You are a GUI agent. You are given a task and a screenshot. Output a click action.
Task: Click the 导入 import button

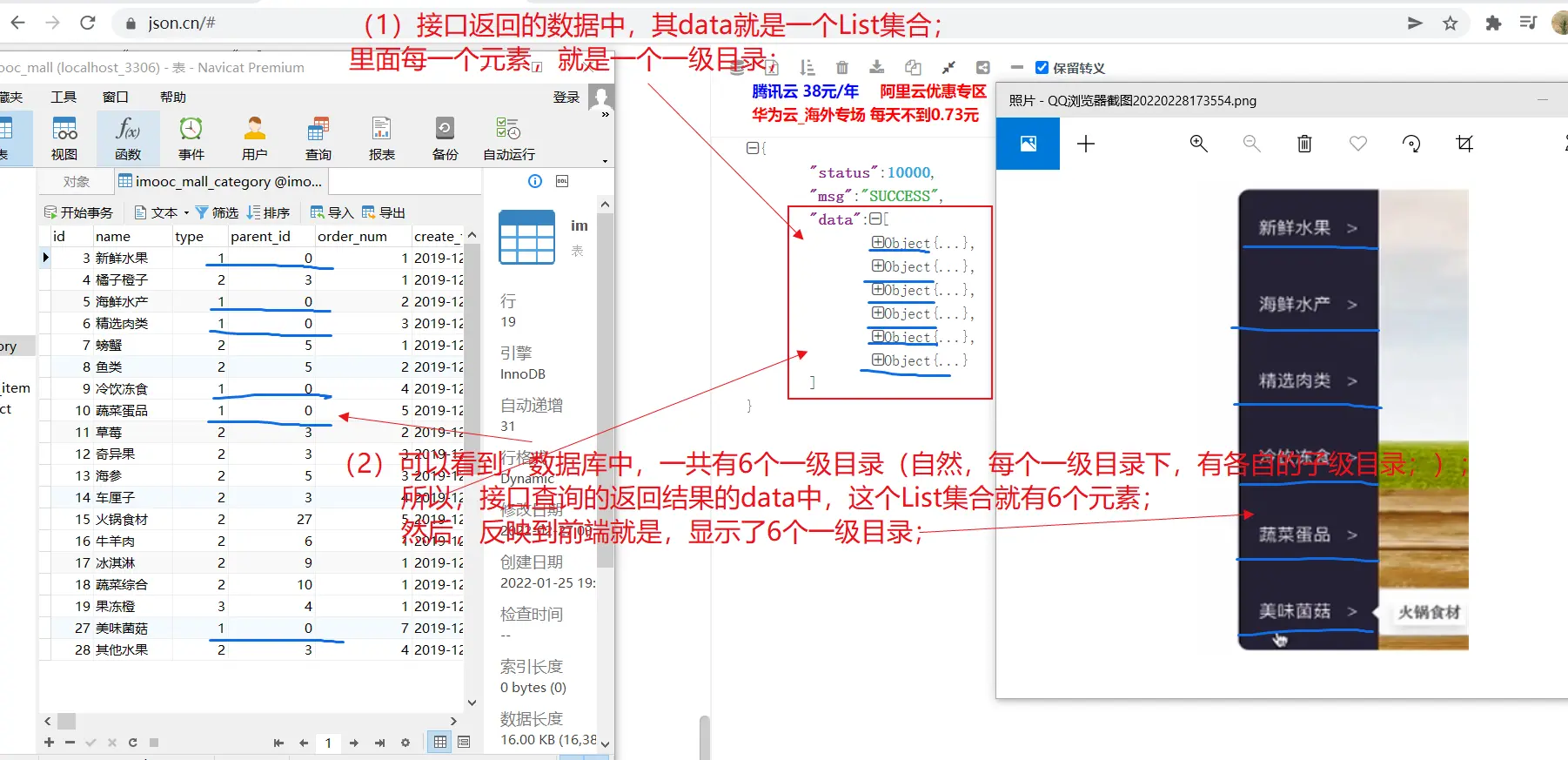(x=332, y=212)
